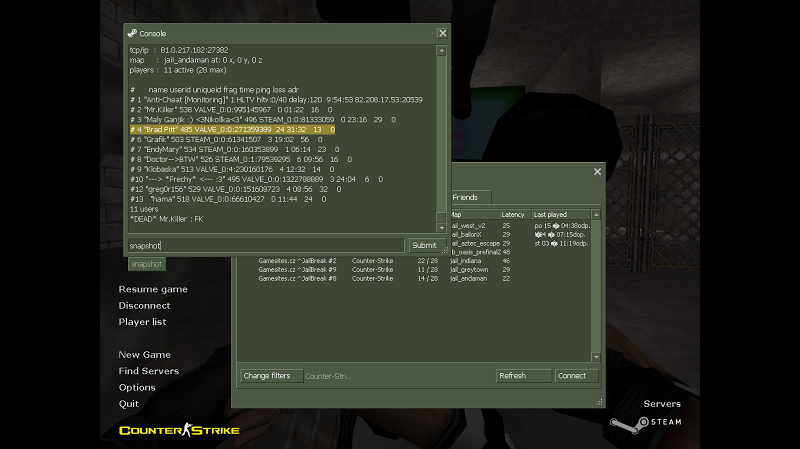Click the Console window title icon
The width and height of the screenshot is (800, 449).
pos(132,34)
